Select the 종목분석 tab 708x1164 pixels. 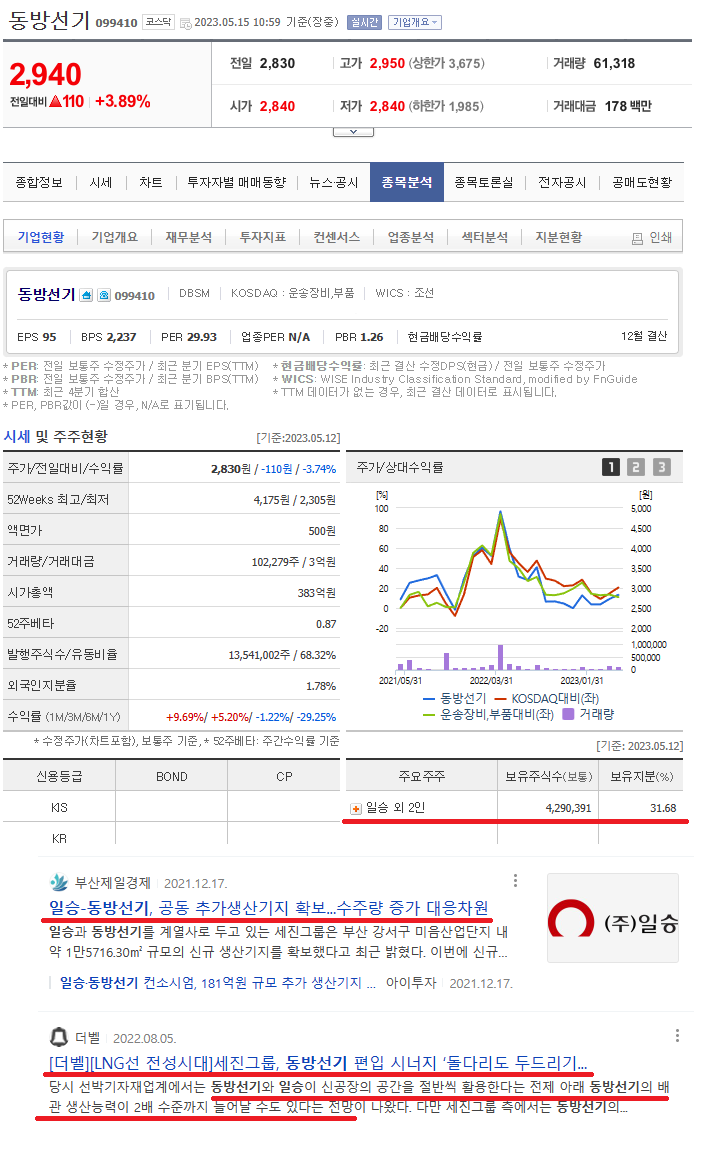point(407,183)
